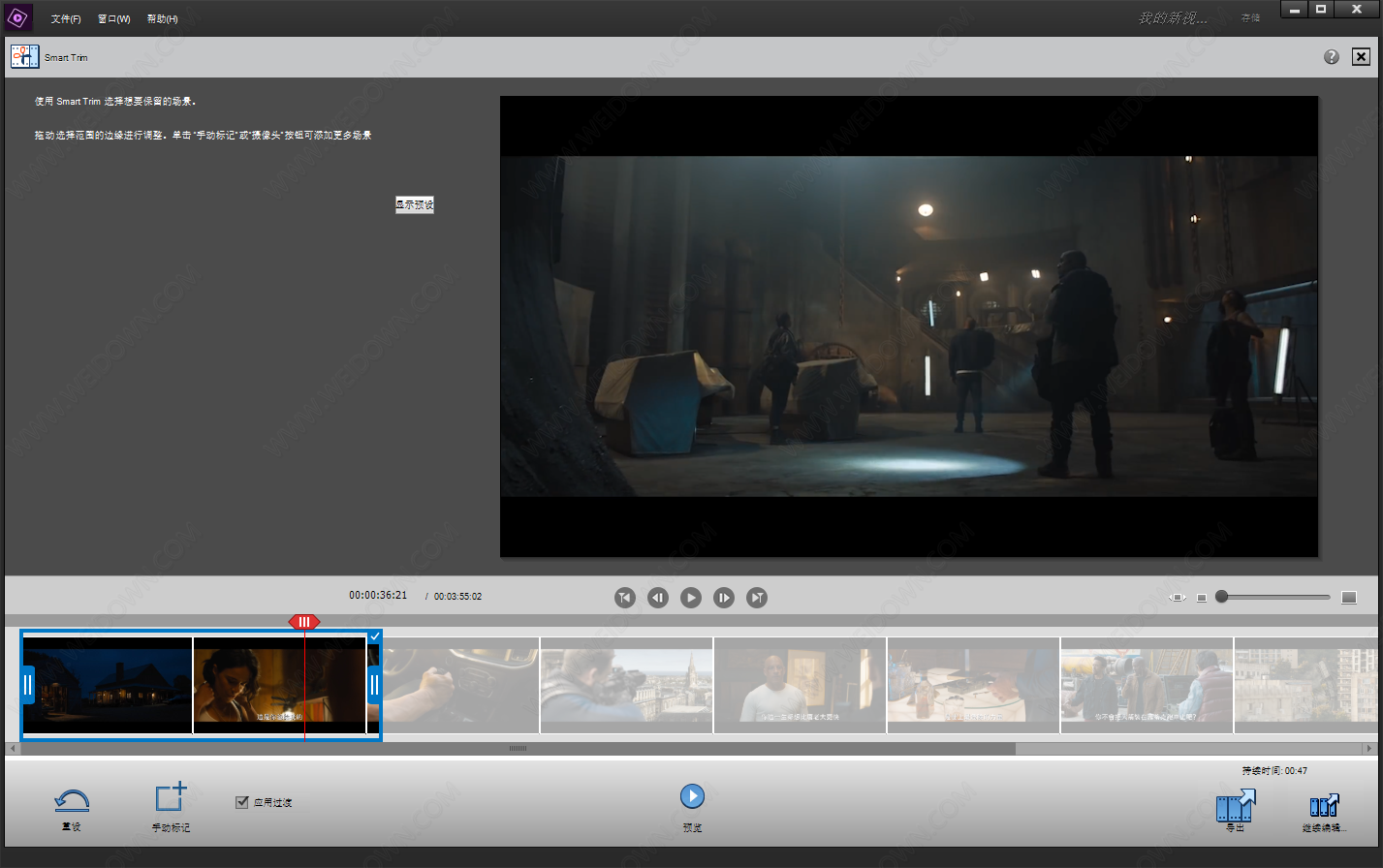Click the 继续编辑 continue editing icon
Screen dimensions: 1383x868
pyautogui.click(x=1324, y=806)
